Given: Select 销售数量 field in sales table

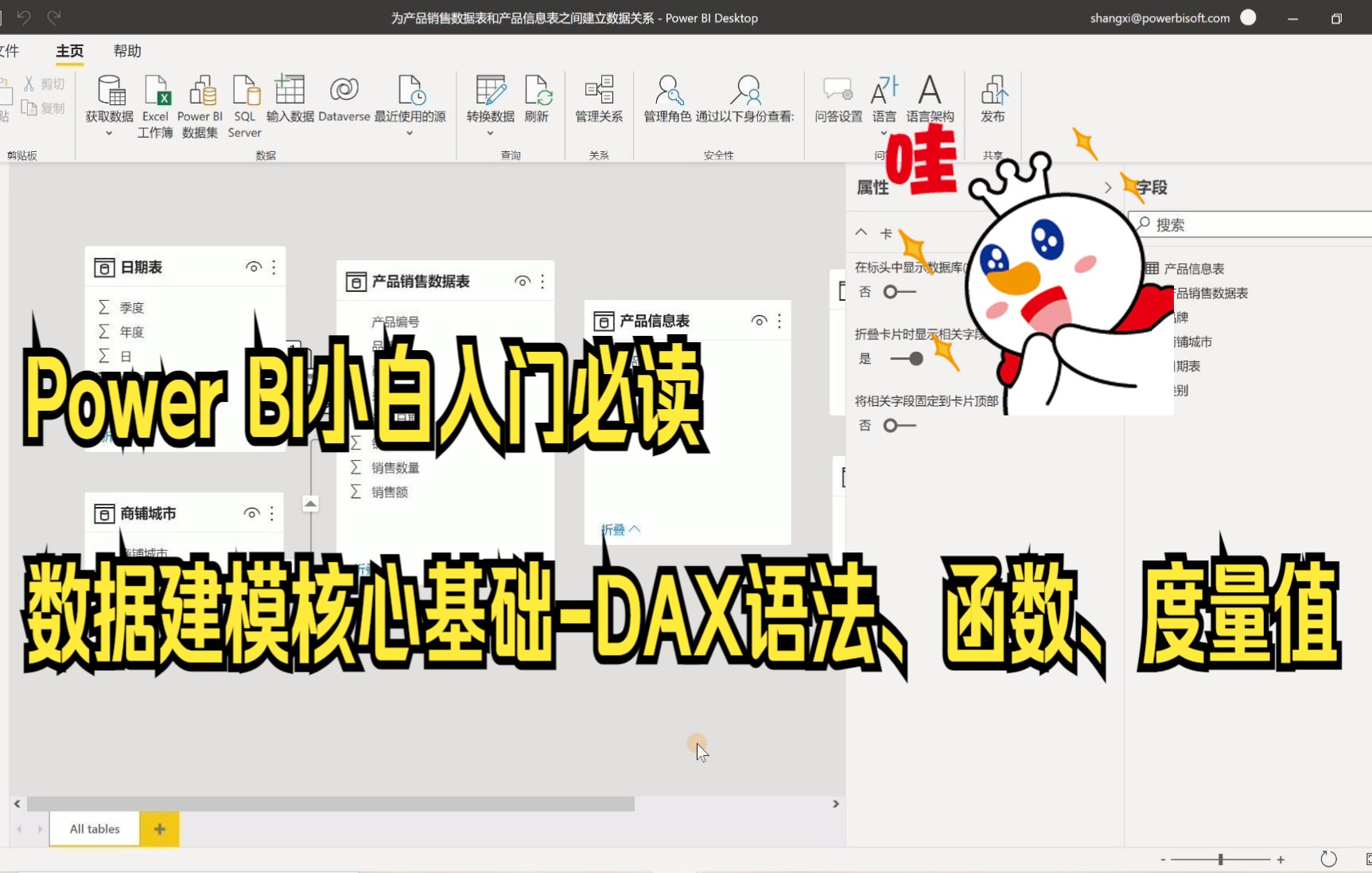Looking at the screenshot, I should (x=395, y=468).
